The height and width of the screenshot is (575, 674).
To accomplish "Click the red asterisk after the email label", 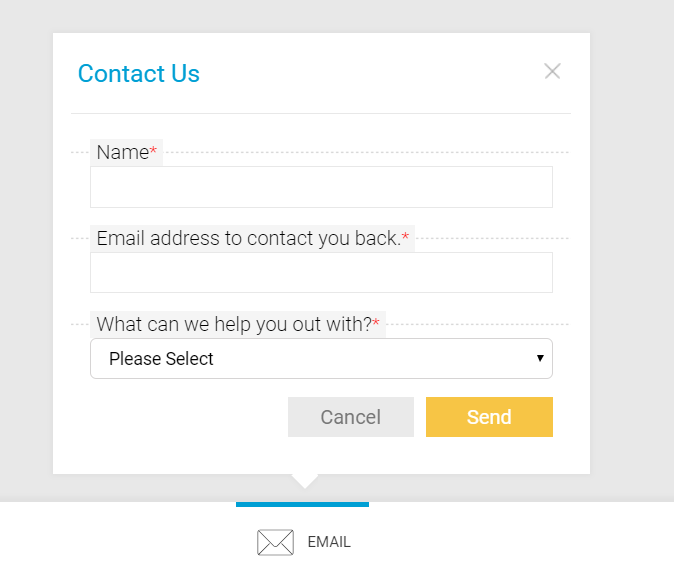I will click(405, 236).
